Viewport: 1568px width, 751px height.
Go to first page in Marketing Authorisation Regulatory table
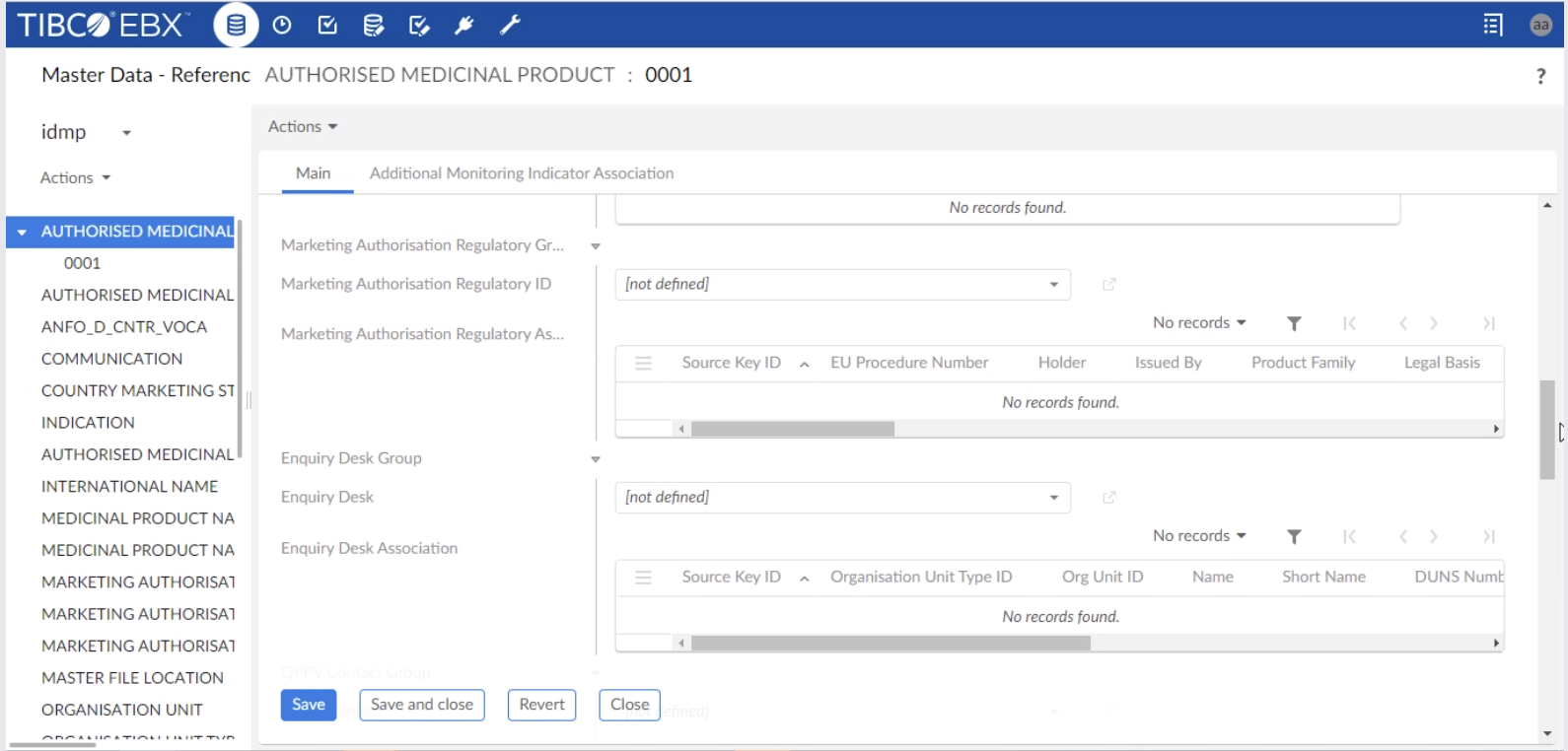(x=1349, y=323)
